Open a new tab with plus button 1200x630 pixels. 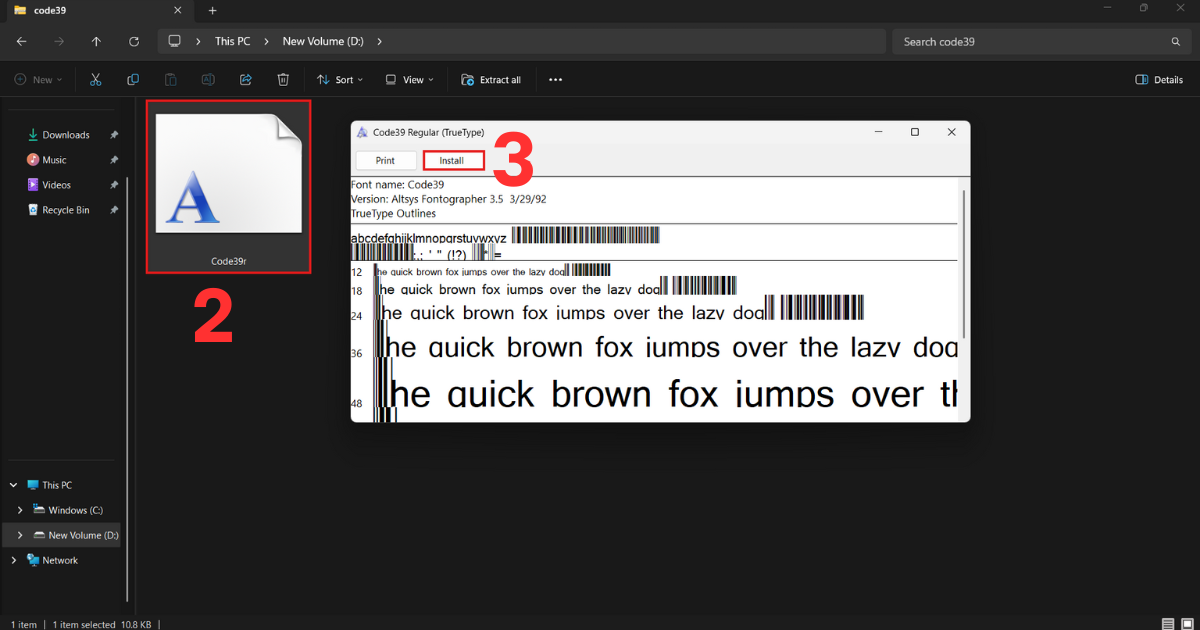[x=212, y=10]
